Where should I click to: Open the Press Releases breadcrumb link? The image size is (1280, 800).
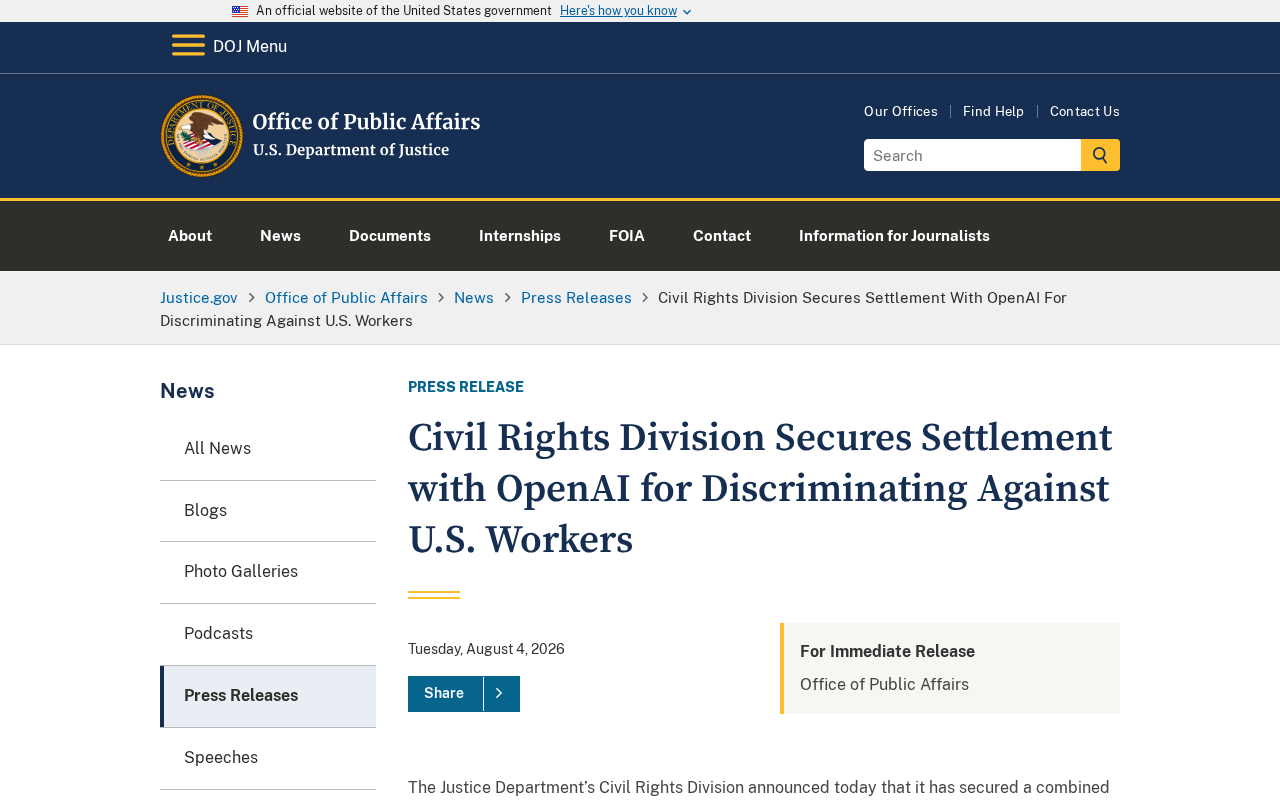click(x=576, y=298)
